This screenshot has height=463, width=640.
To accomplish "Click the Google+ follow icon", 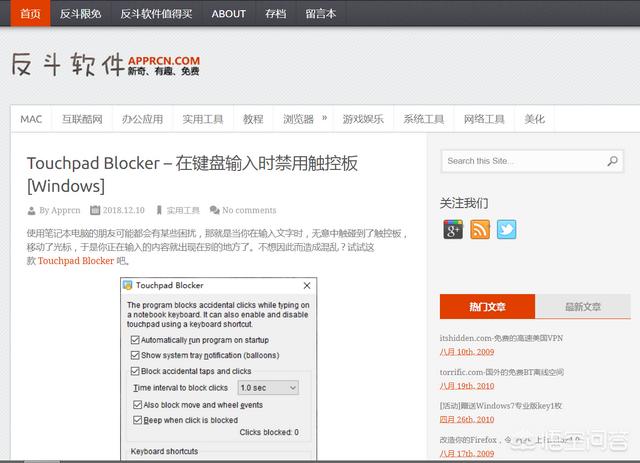I will [453, 230].
